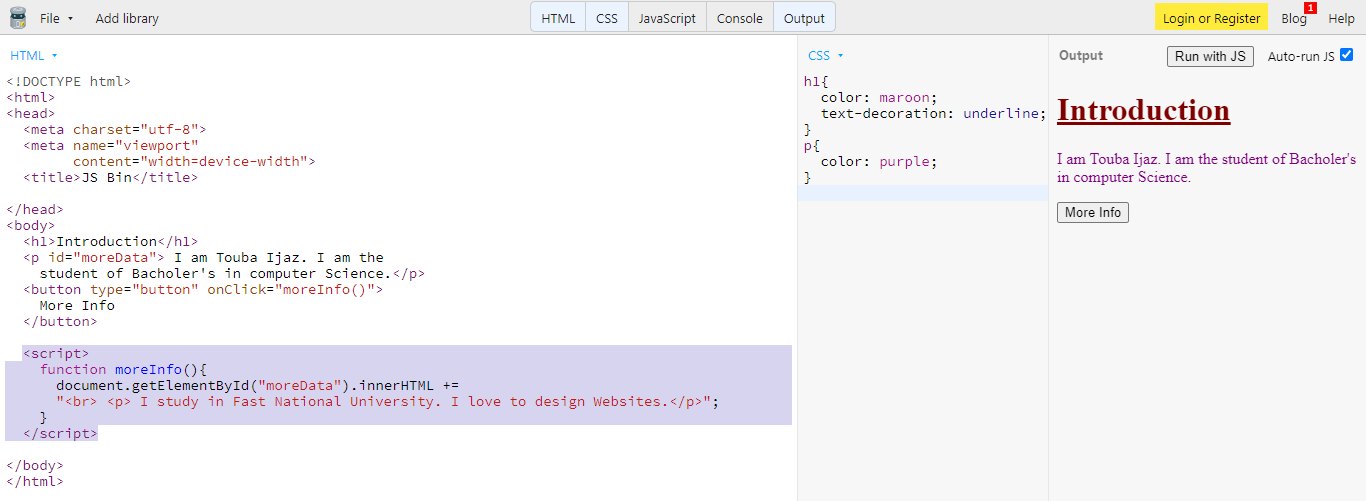Click the purple paragraph text in output
Screen dimensions: 1366x501
point(1206,168)
